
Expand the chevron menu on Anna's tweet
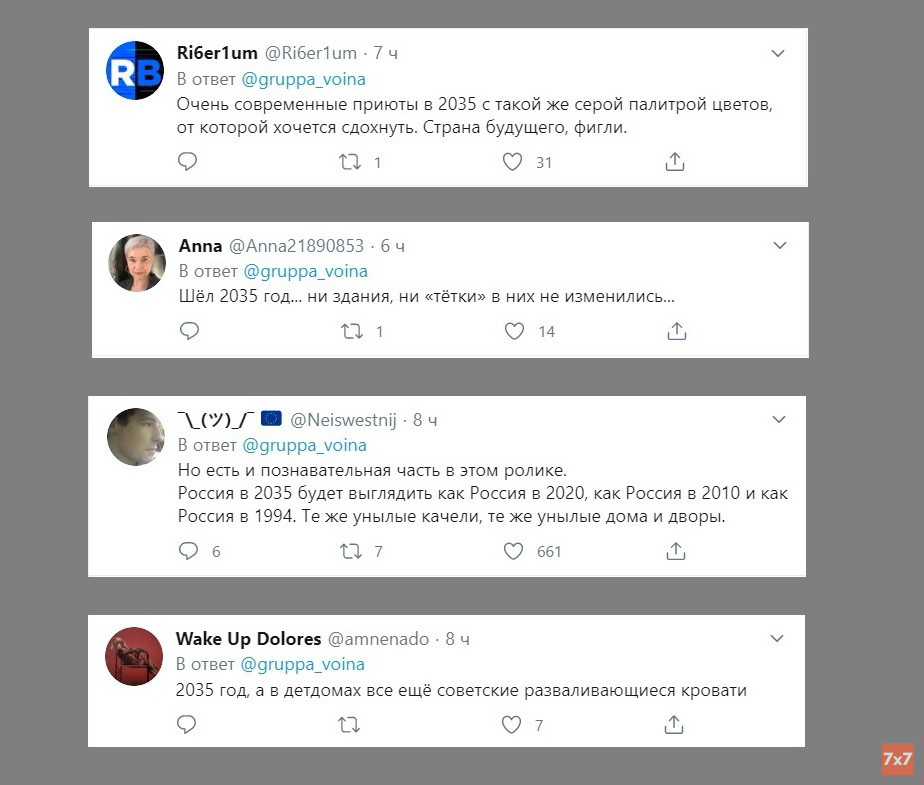780,246
